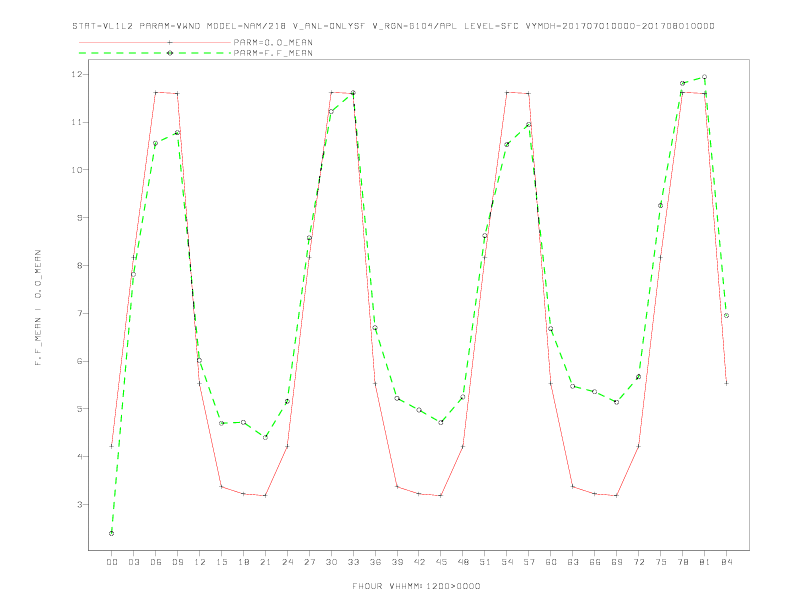Viewport: 792px width, 612px height.
Task: Click the green circle data point at hour 00
Action: click(112, 533)
